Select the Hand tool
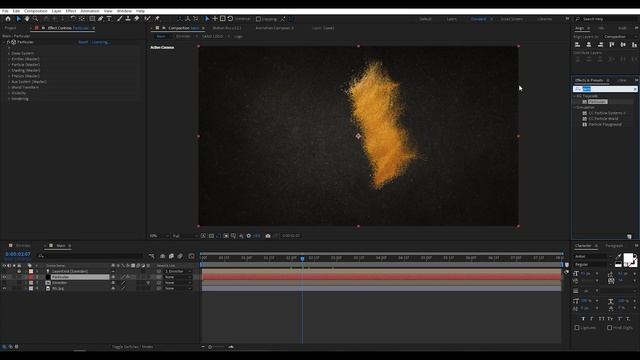 [27, 19]
